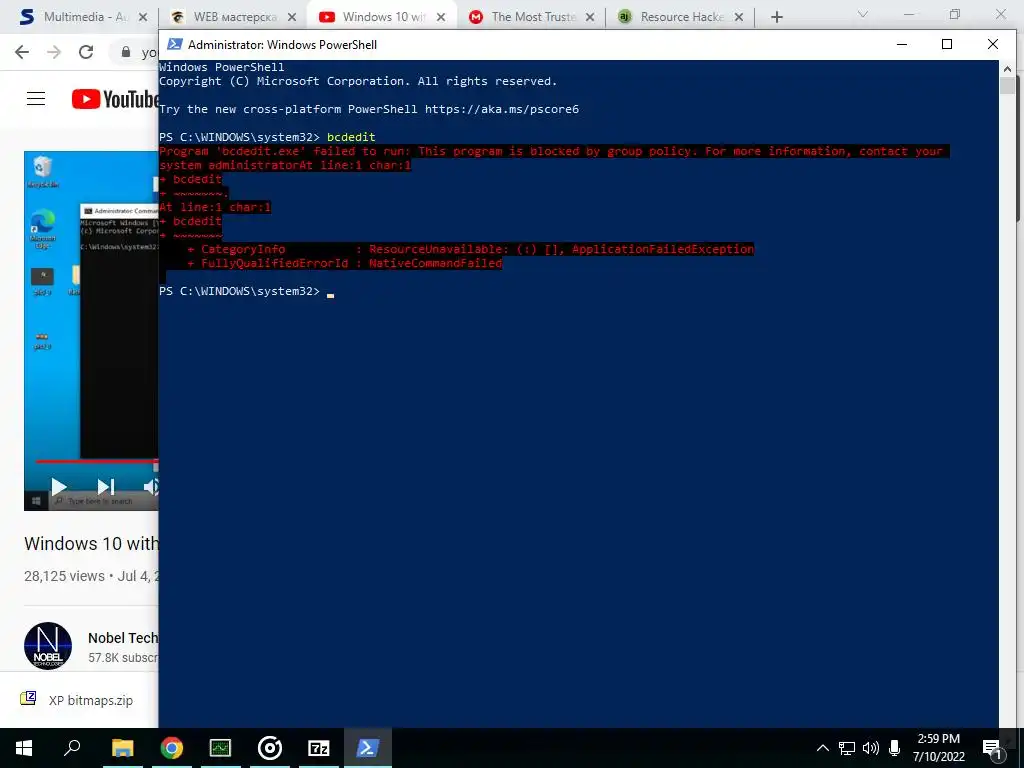This screenshot has width=1024, height=768.
Task: Open the network tray icon
Action: [847, 748]
